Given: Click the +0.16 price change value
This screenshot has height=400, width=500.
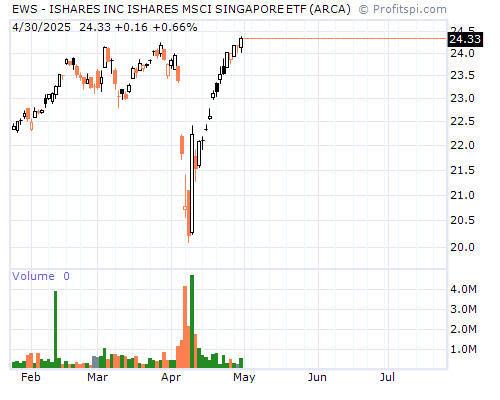Looking at the screenshot, I should (131, 27).
